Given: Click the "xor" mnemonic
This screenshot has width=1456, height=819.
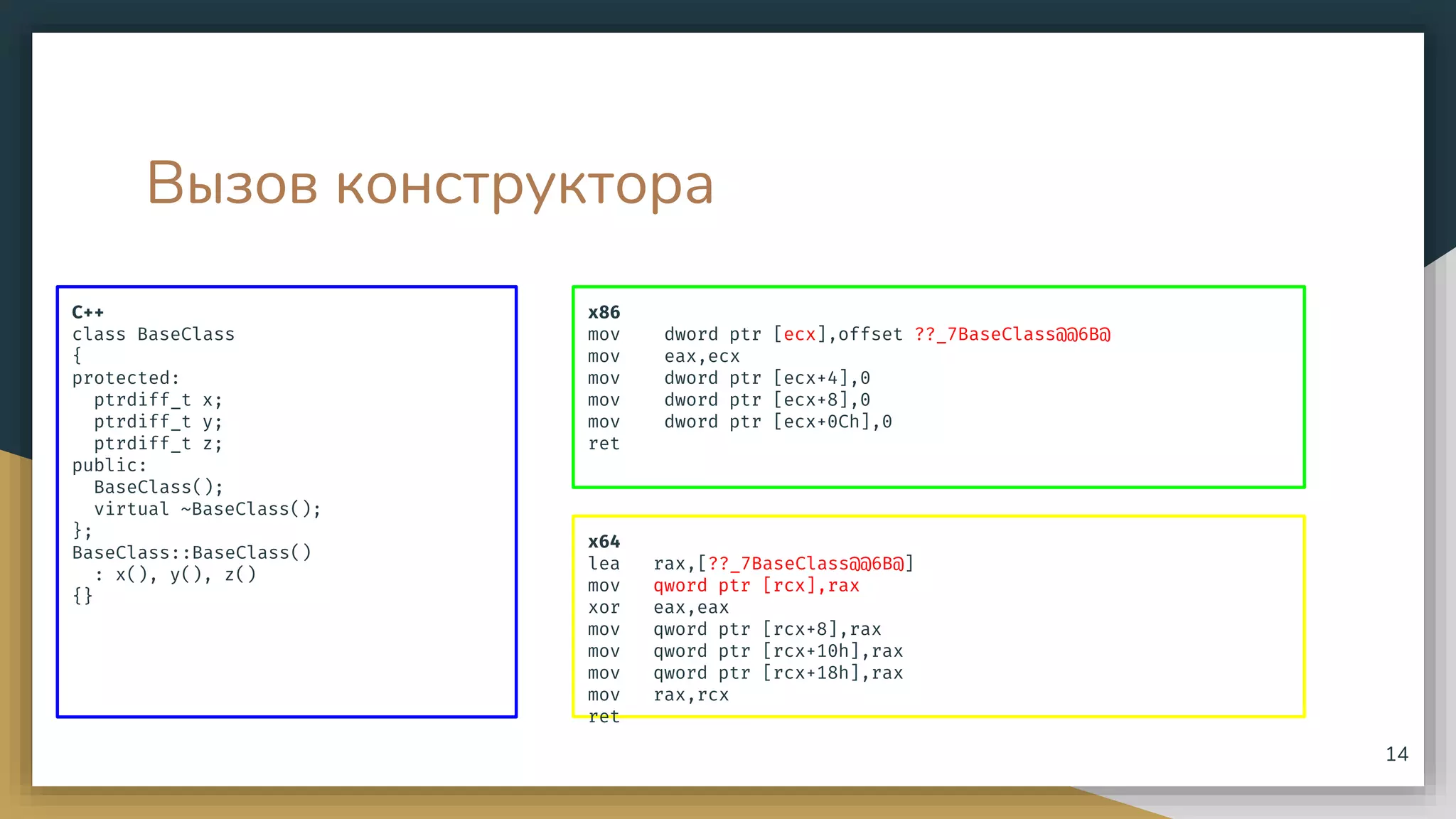Looking at the screenshot, I should 604,608.
